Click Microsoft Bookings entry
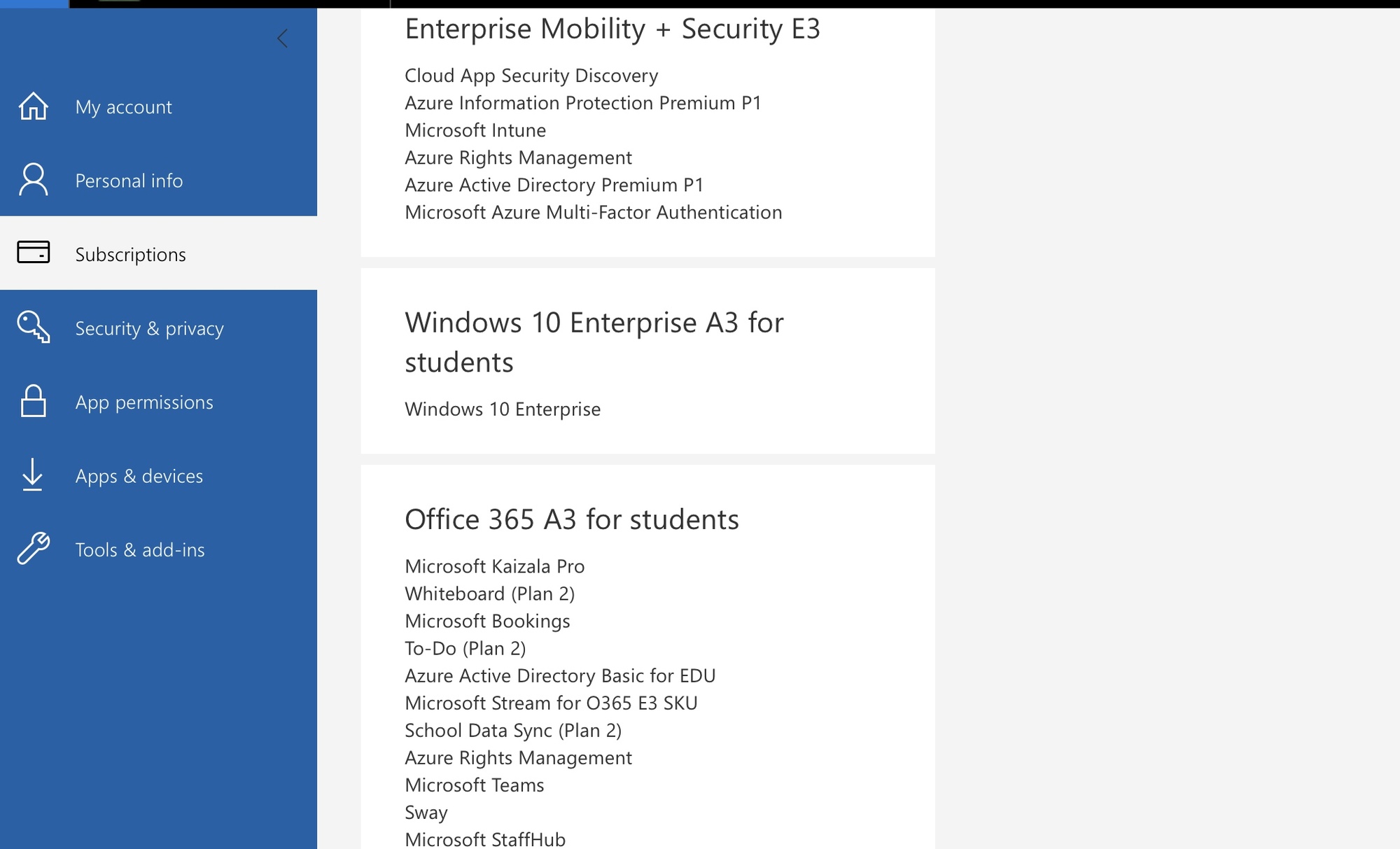 point(487,622)
